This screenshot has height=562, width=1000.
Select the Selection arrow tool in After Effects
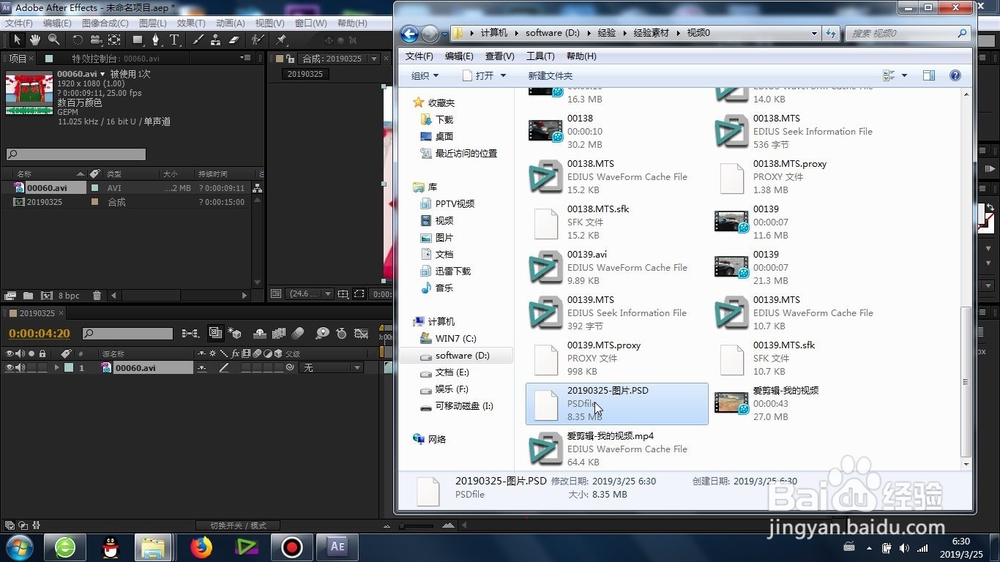point(17,40)
